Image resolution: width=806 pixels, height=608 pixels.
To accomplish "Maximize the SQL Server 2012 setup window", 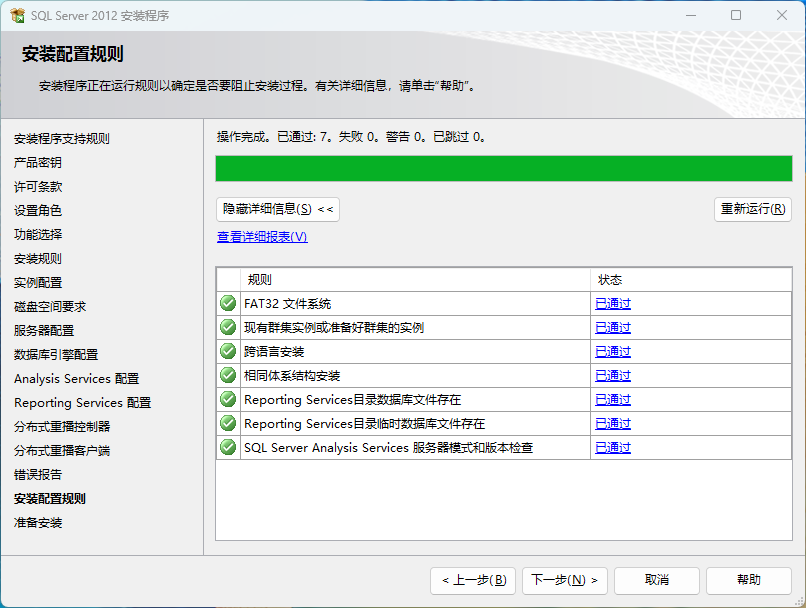I will click(736, 15).
